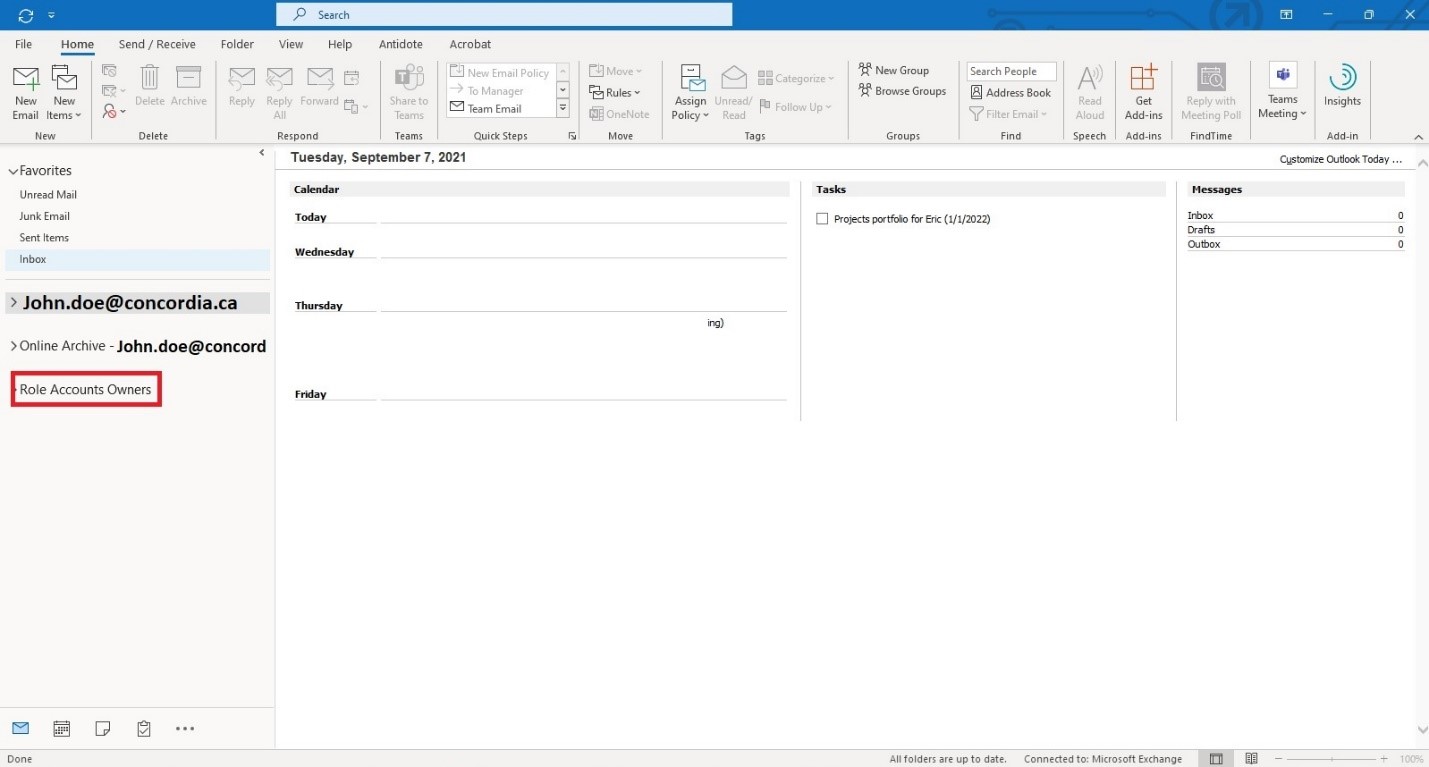Image resolution: width=1429 pixels, height=767 pixels.
Task: Click the Get Add-ins icon
Action: pos(1143,94)
